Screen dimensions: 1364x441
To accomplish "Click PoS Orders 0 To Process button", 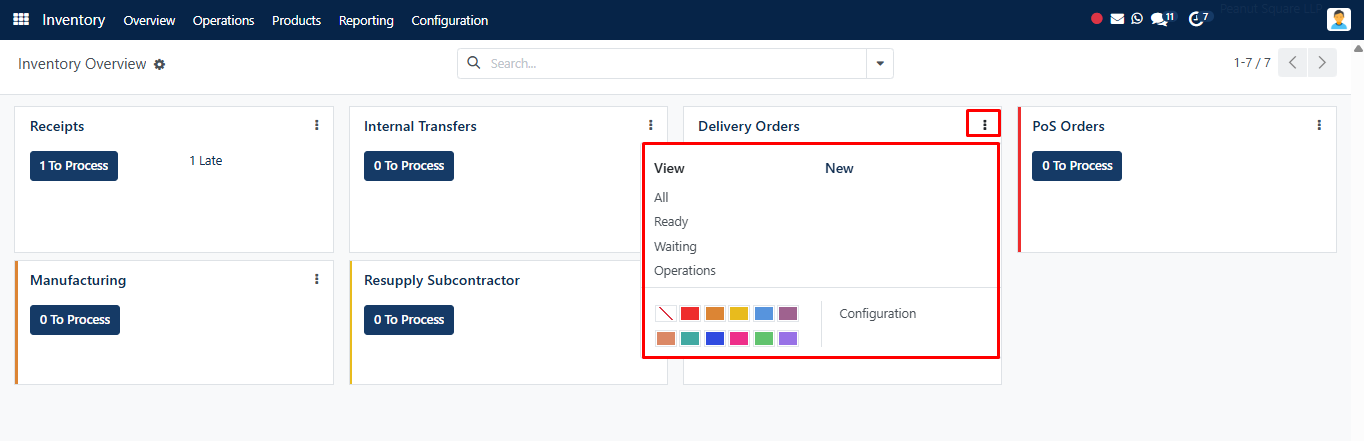I will 1077,166.
